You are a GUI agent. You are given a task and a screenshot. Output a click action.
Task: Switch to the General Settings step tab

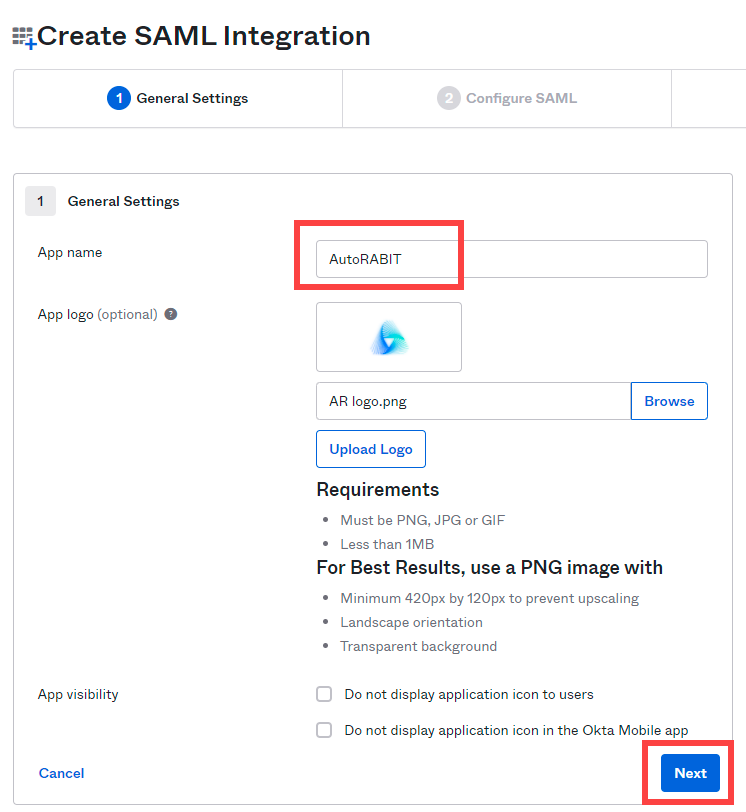point(178,98)
